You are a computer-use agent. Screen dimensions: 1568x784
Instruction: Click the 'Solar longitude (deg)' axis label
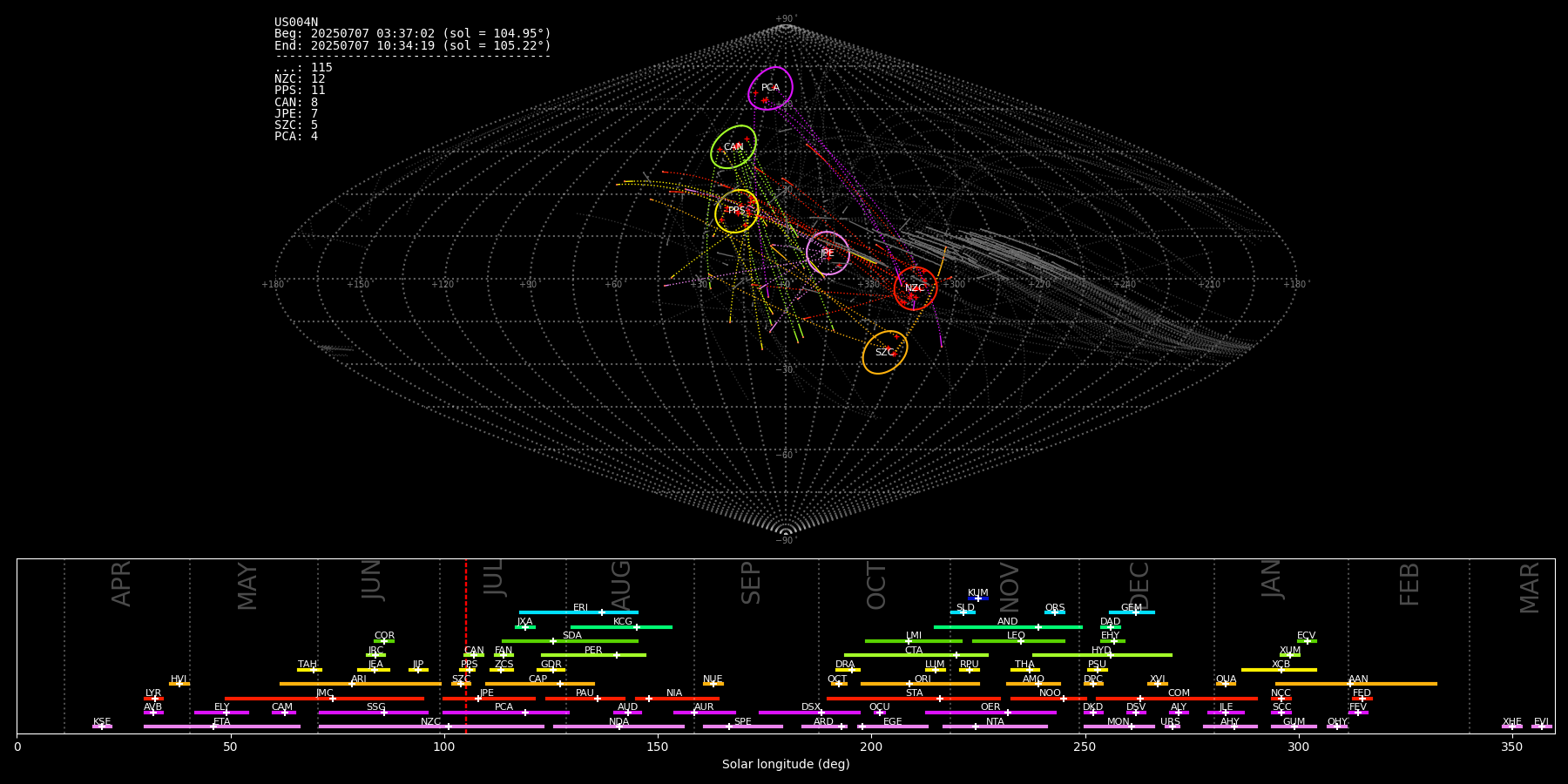(786, 764)
